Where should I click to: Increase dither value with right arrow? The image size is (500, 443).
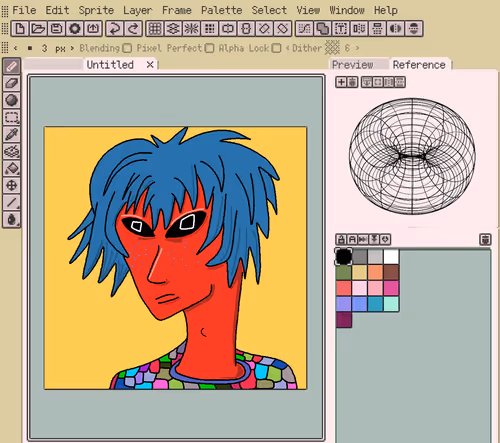(357, 48)
